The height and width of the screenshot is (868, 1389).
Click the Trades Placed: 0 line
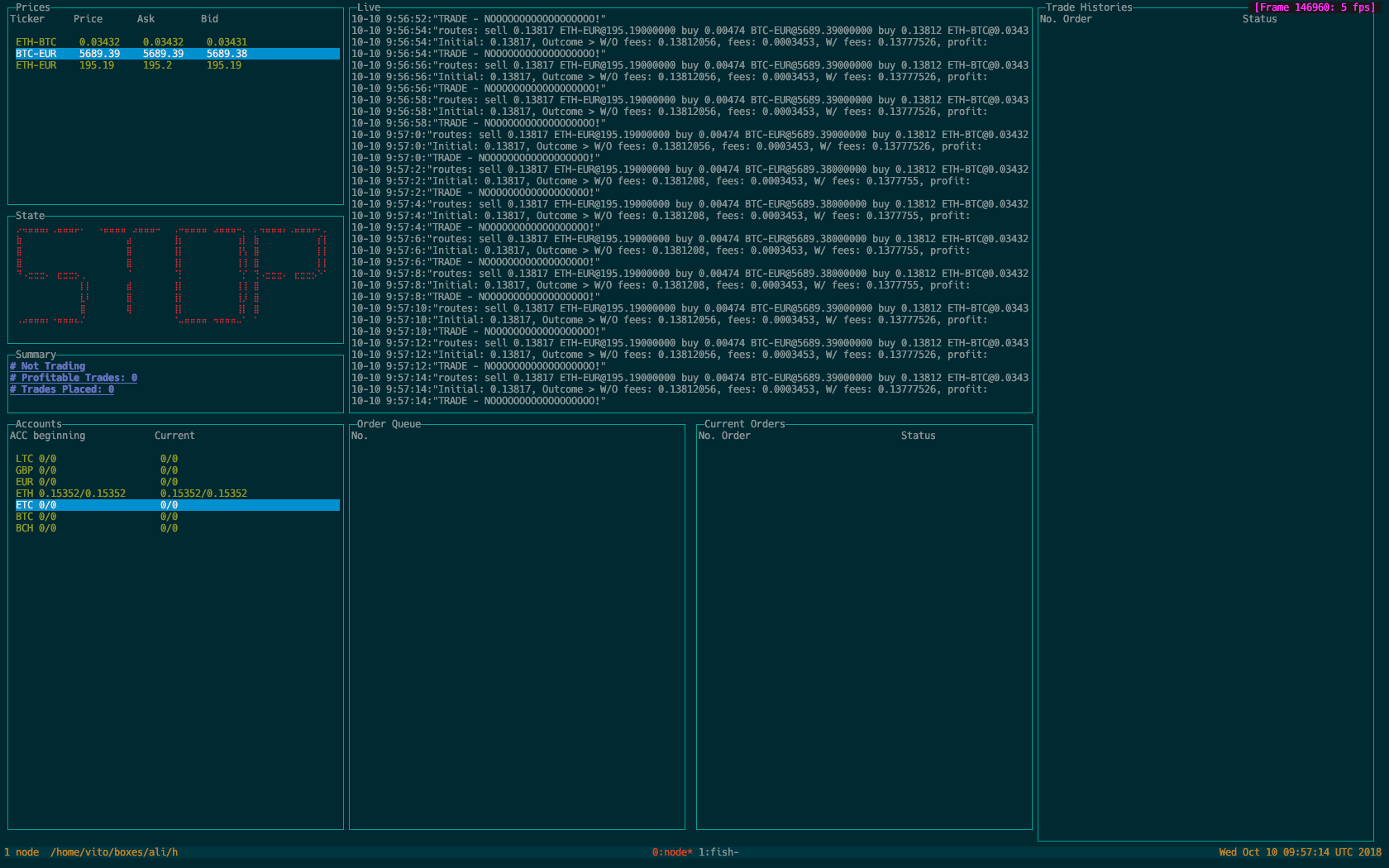(62, 389)
